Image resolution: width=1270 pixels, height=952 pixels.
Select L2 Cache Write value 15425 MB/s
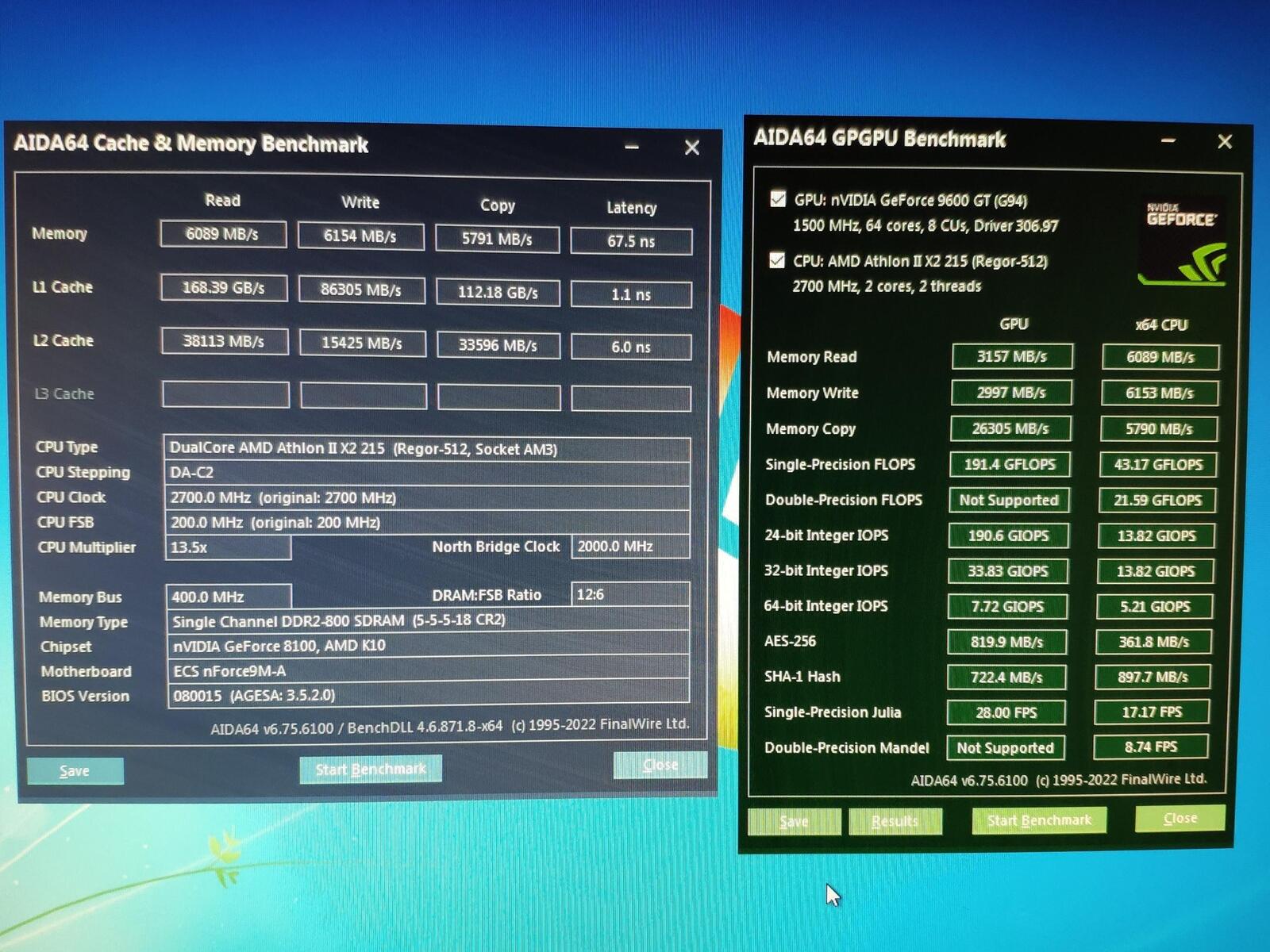(x=362, y=343)
